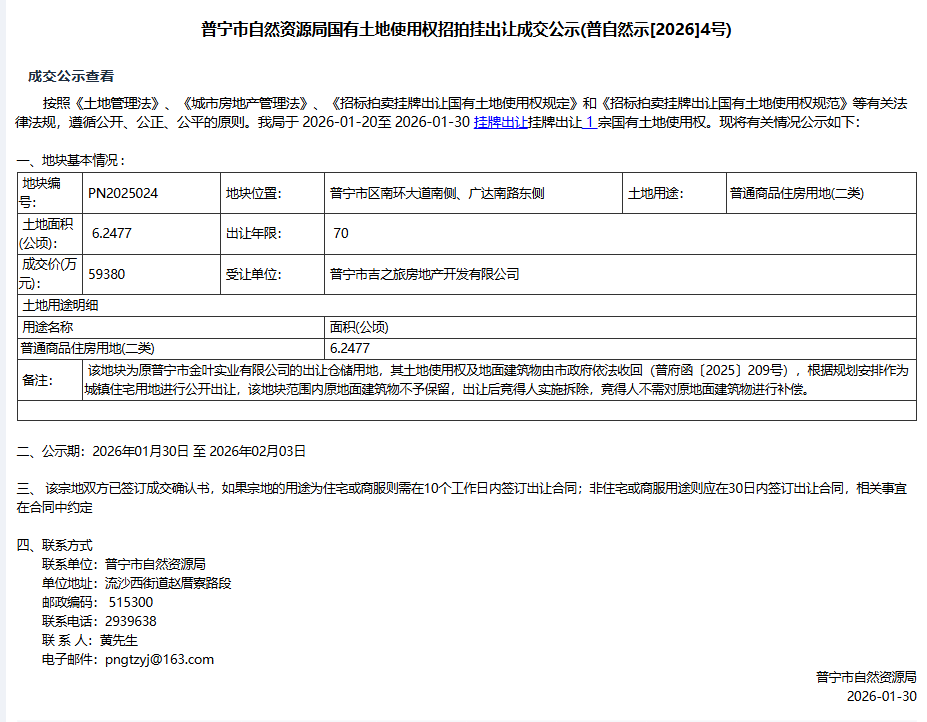Click the transferee 普宁市吉之旅房地产开发有限公司
Image resolution: width=927 pixels, height=722 pixels.
coord(425,274)
